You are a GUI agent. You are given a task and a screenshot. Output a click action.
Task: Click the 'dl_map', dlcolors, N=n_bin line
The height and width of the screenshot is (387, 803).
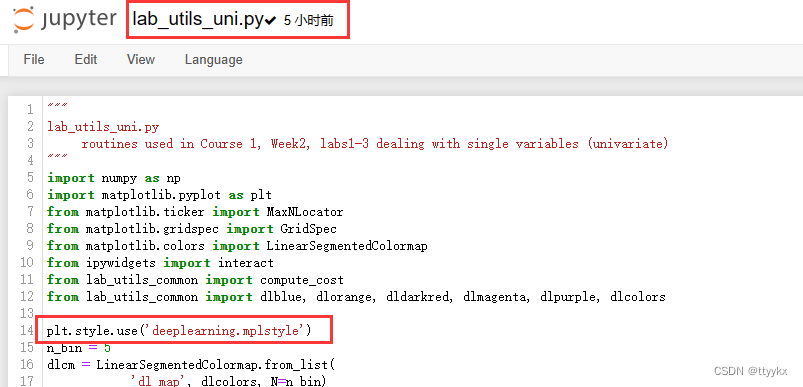[228, 381]
